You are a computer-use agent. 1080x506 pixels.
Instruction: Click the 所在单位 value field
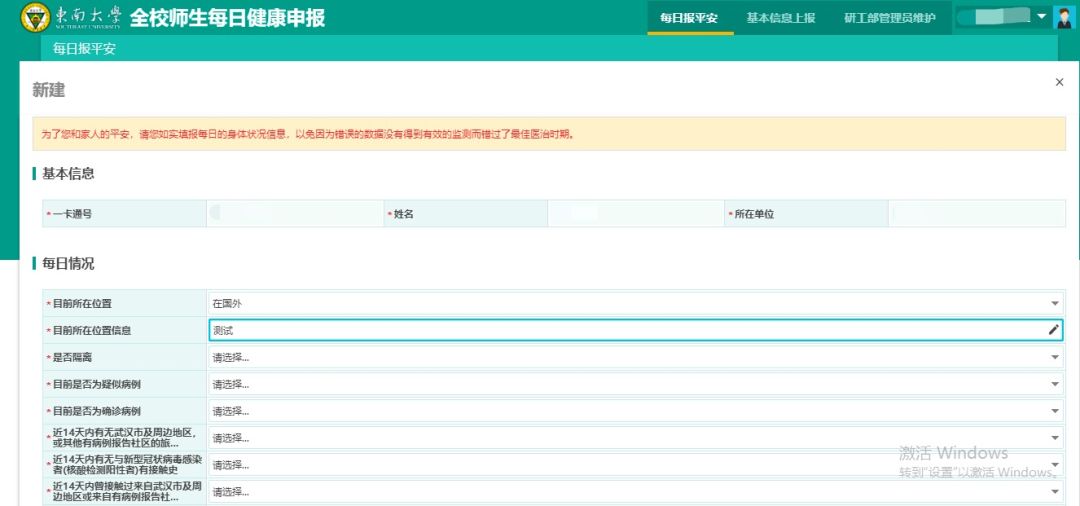click(977, 213)
